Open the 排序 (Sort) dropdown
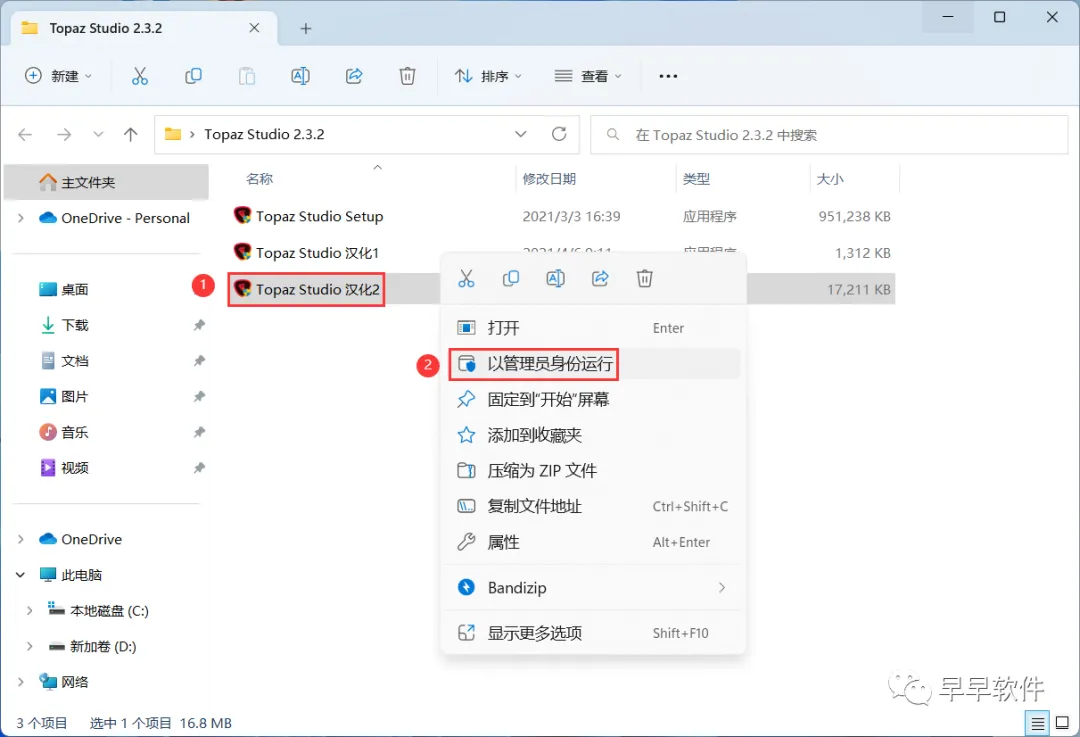1080x737 pixels. pos(488,76)
